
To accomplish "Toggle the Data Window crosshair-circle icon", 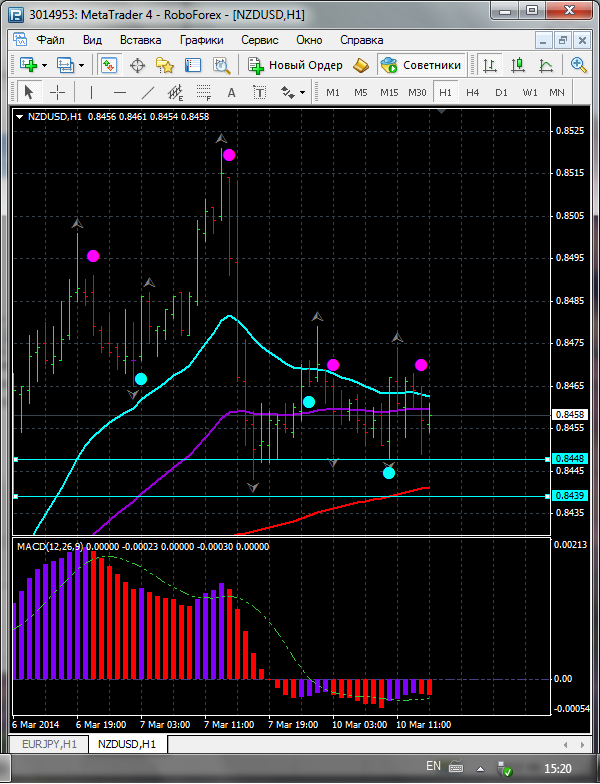I will pos(137,65).
